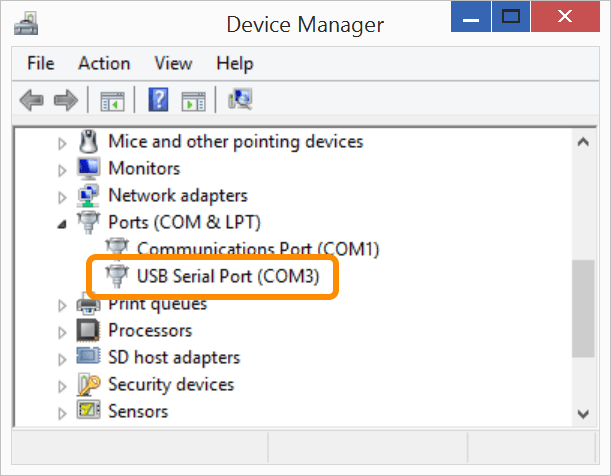Collapse the Ports (COM & LPT) node

[x=63, y=223]
